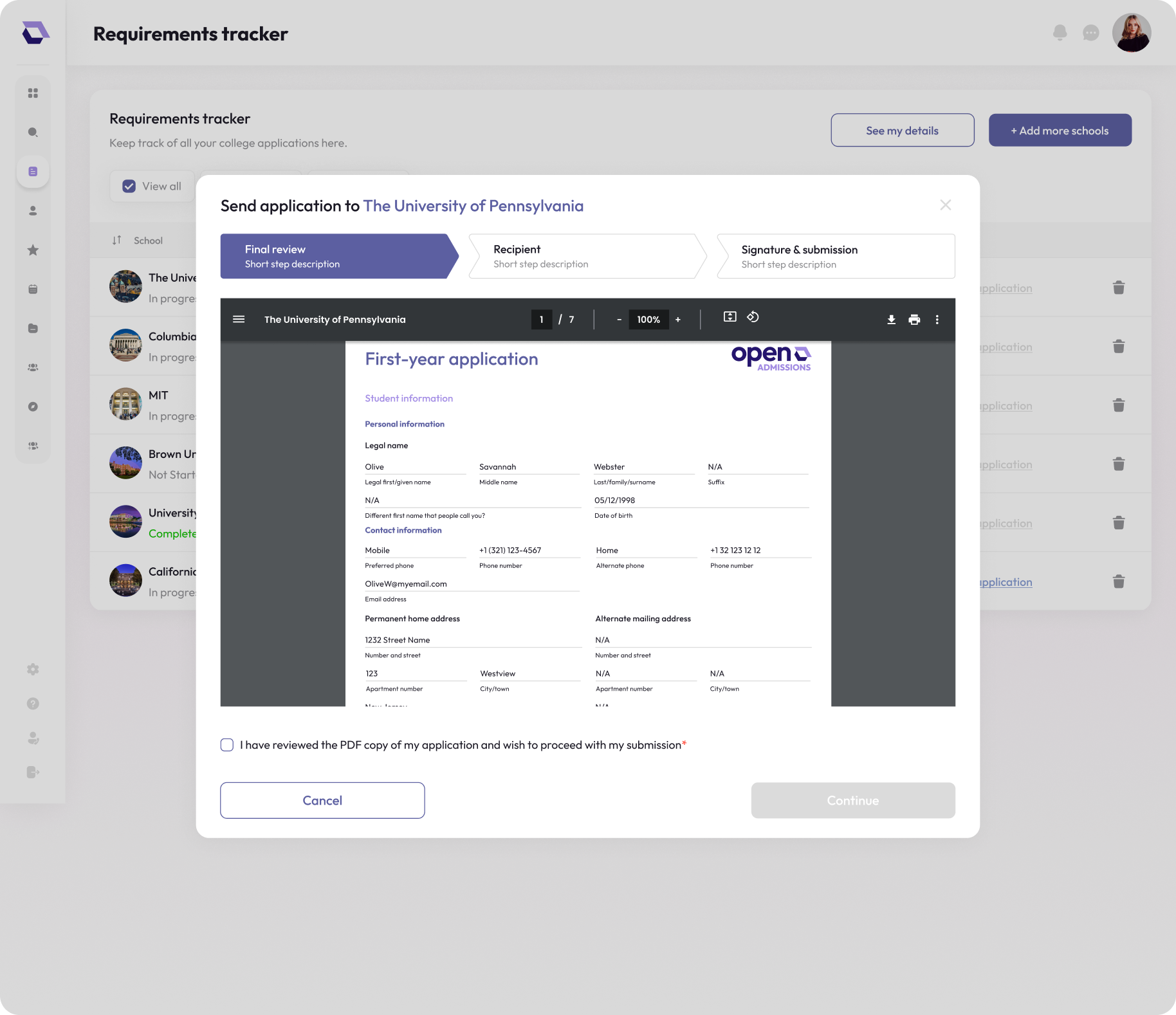Click the Cancel button
The image size is (1176, 1015).
click(322, 800)
